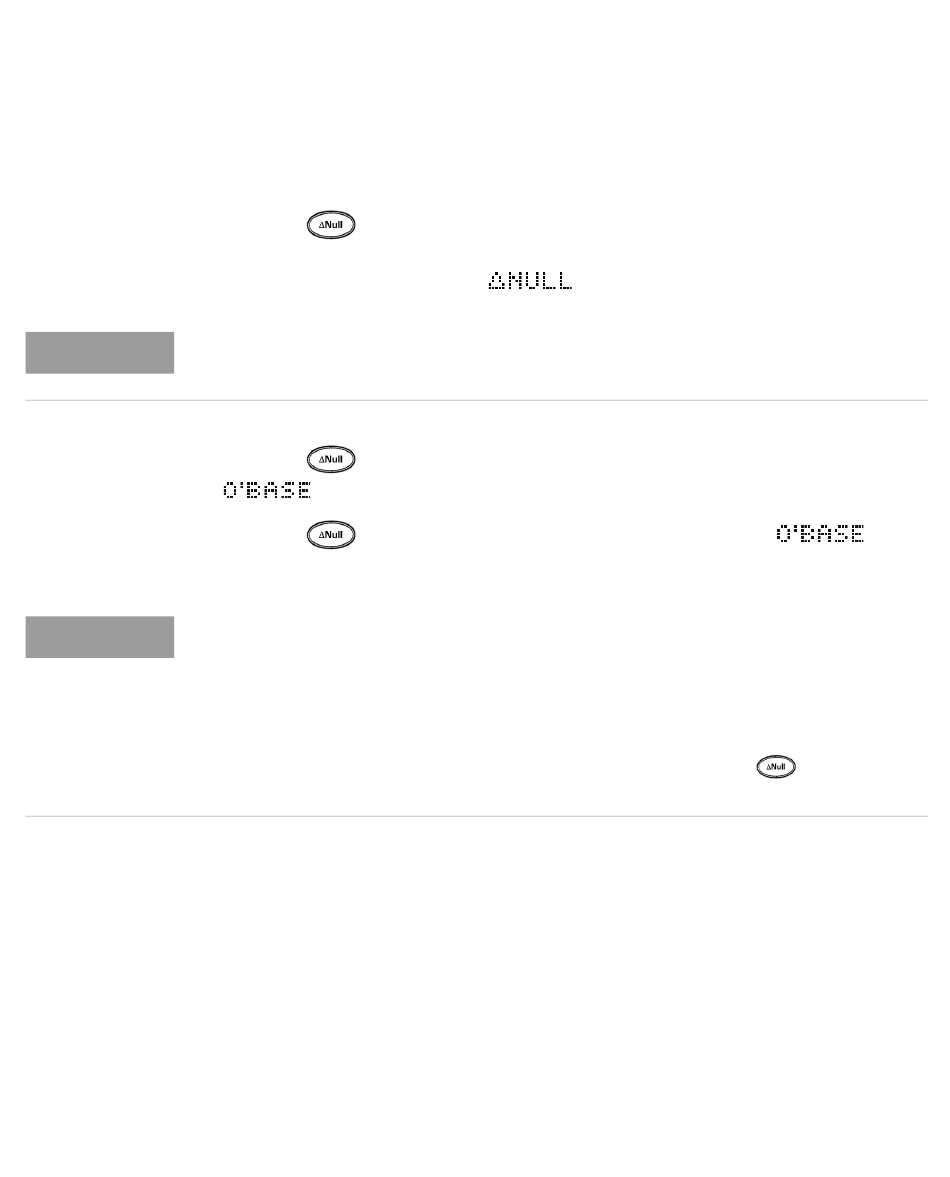The height and width of the screenshot is (1177, 950).
Task: Click the ΔNull key on the line with second O'BASE
Action: (331, 535)
